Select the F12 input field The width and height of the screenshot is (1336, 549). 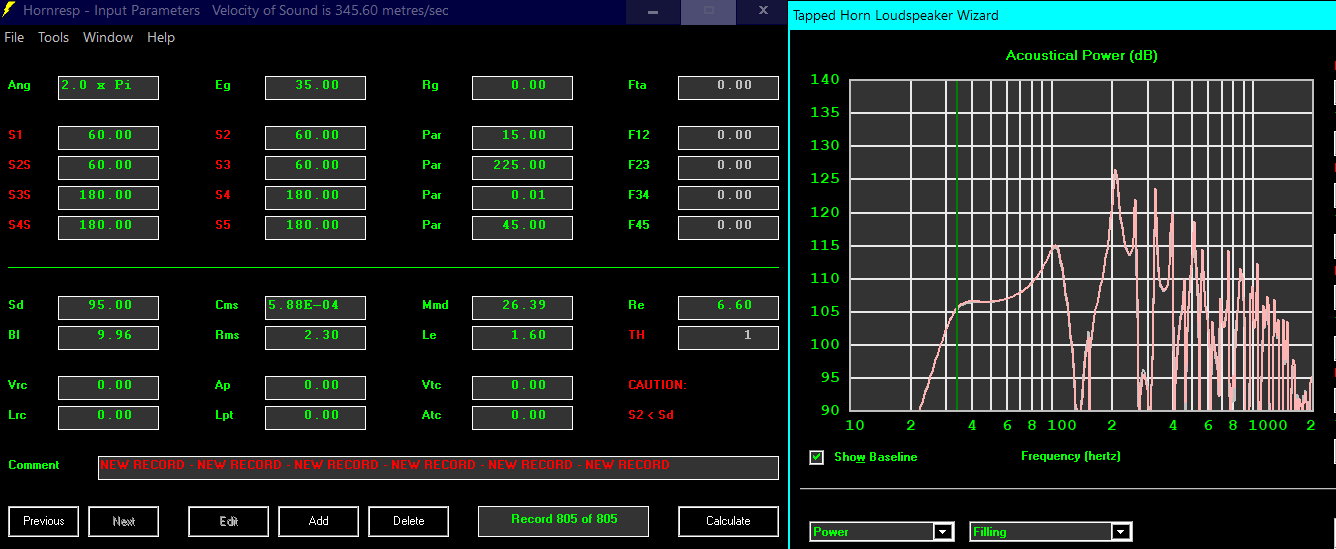click(x=728, y=137)
